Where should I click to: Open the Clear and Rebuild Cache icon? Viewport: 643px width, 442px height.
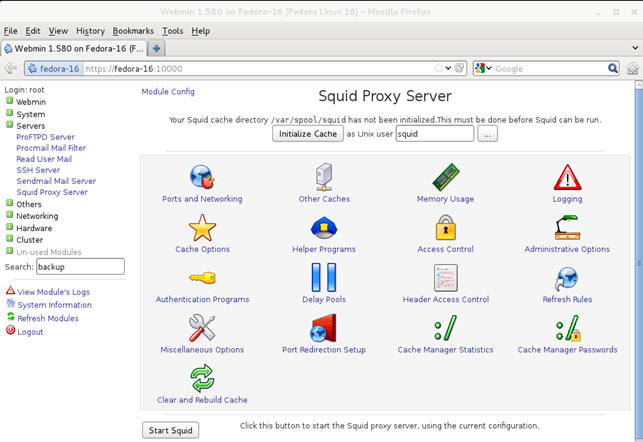(202, 378)
